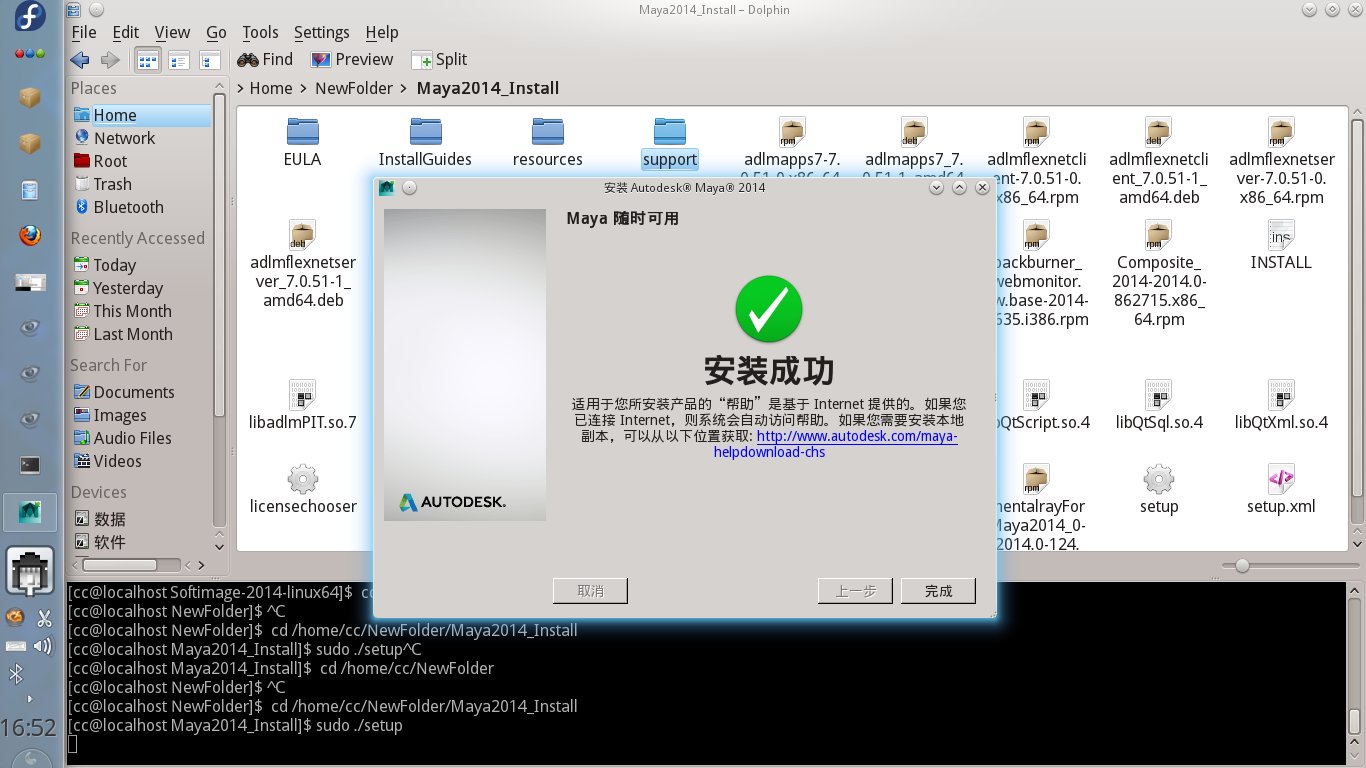Screen dimensions: 1366x768
Task: Open the File menu
Action: pos(84,33)
